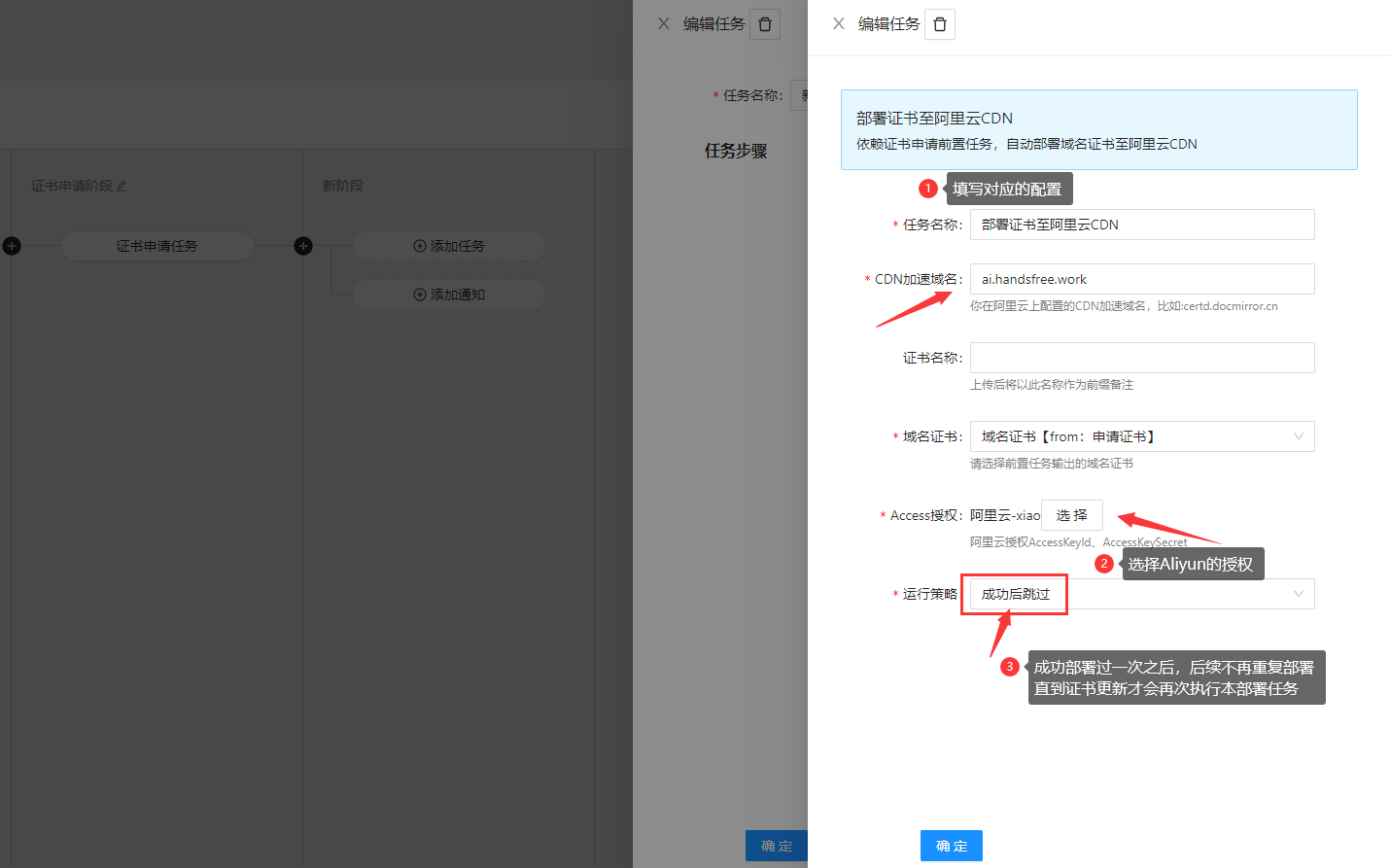The height and width of the screenshot is (868, 1391).
Task: Click the plus circle after 证书申请任务
Action: point(303,246)
